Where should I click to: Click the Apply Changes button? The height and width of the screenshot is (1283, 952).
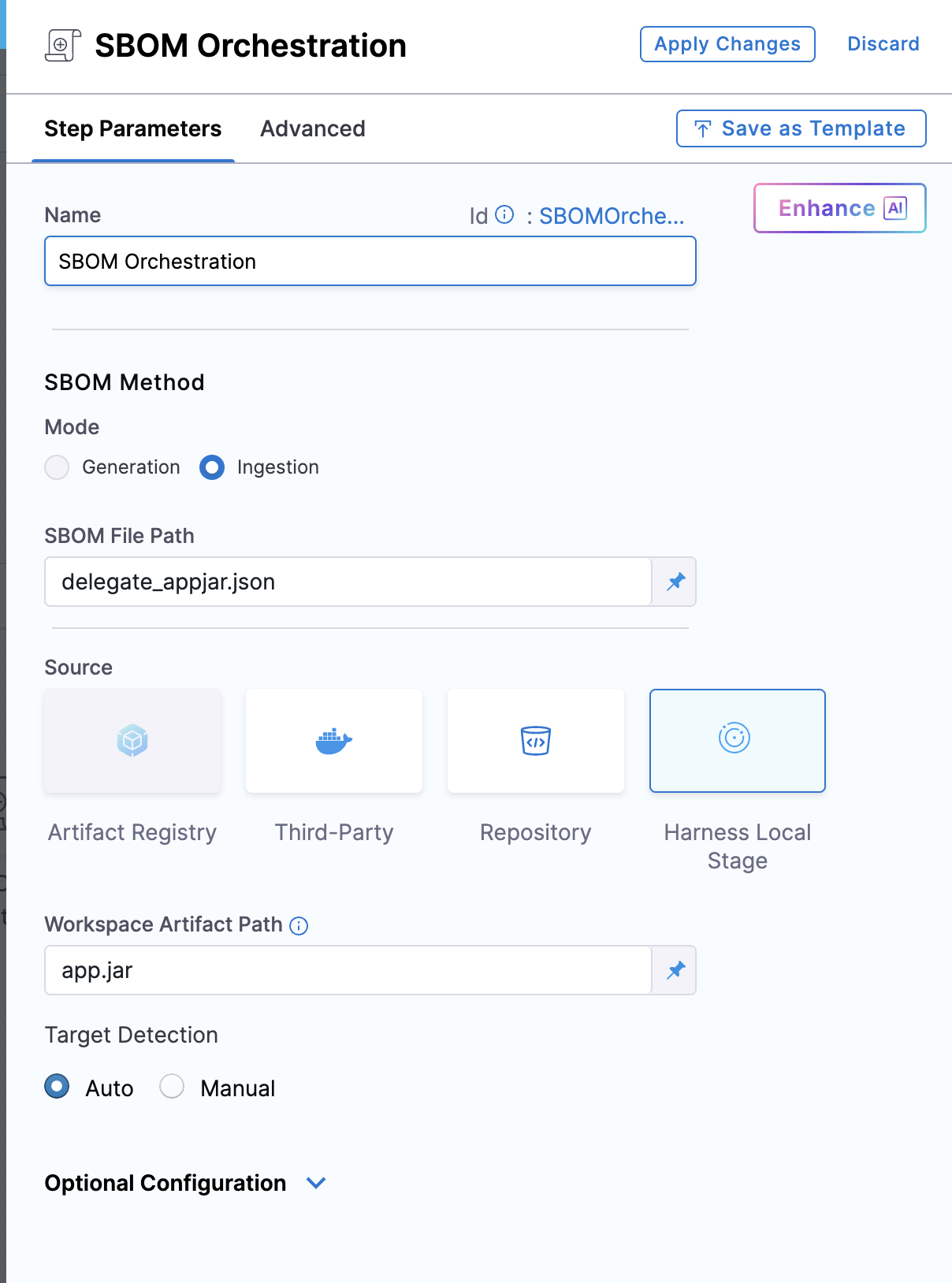pos(727,44)
